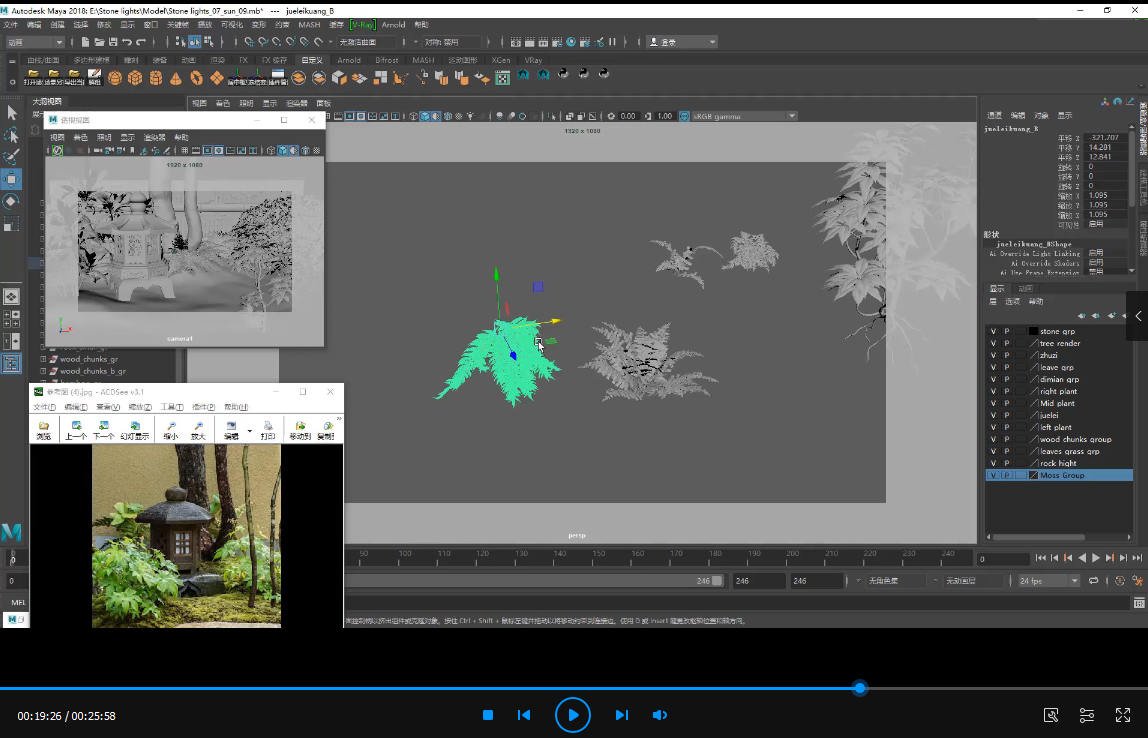Hide Moss Group with its V visibility toggle
Screen dimensions: 1148x738
click(994, 474)
